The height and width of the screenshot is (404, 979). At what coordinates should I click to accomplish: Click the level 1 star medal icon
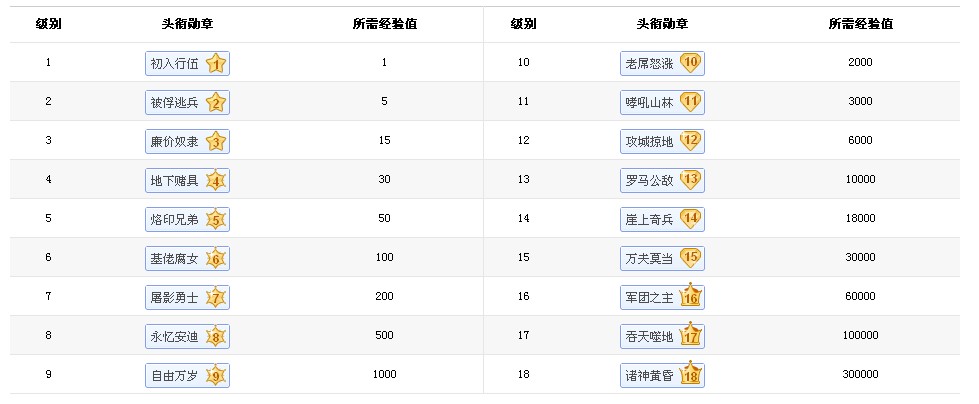[x=216, y=64]
